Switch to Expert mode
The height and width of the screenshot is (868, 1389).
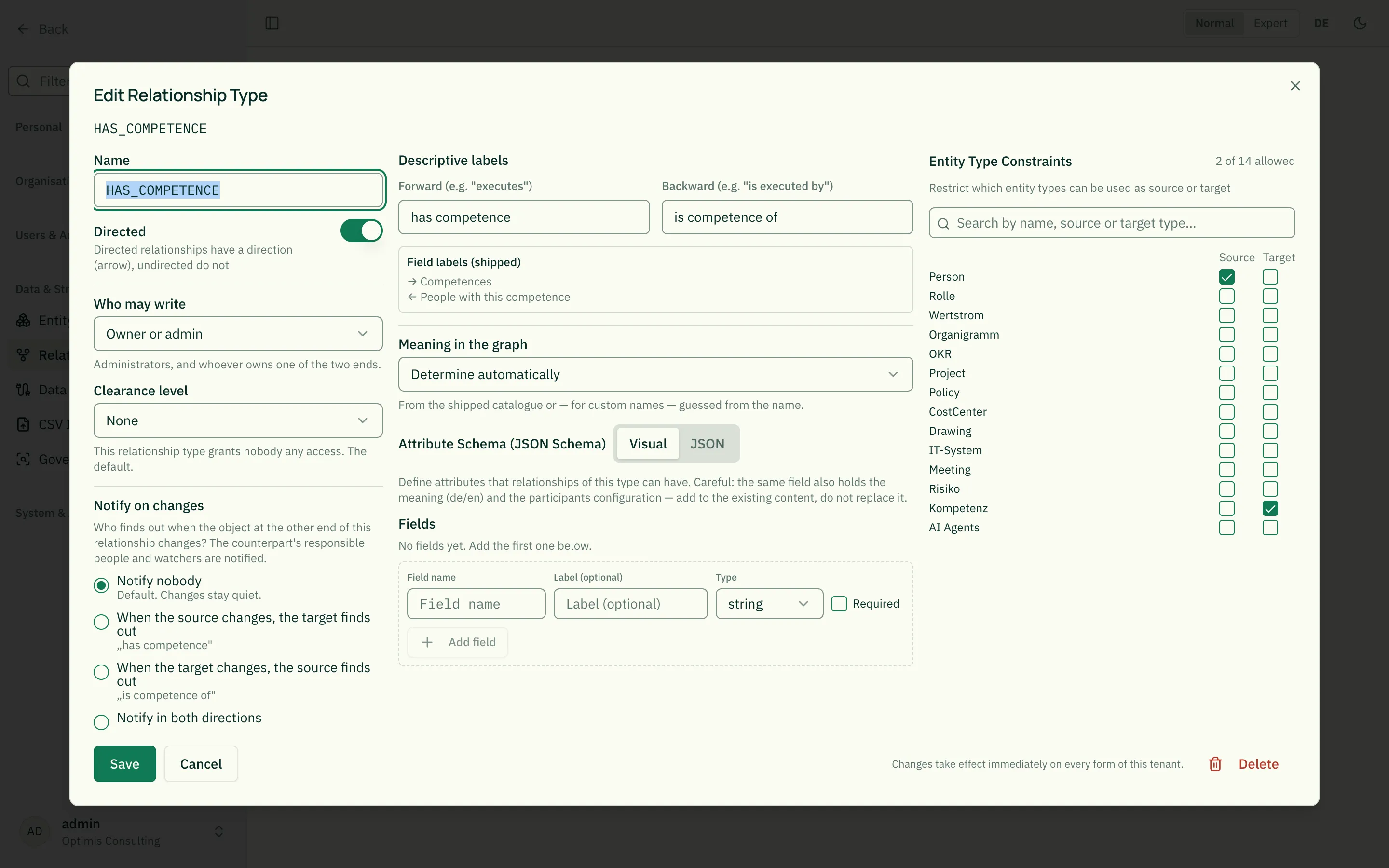click(1269, 24)
